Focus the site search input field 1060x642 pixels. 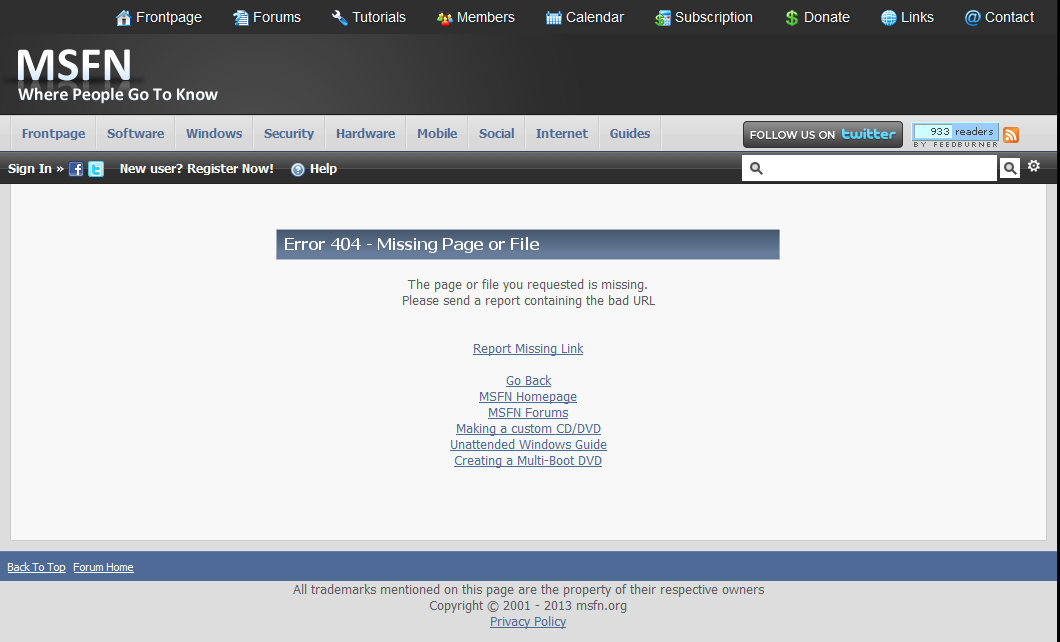click(869, 168)
